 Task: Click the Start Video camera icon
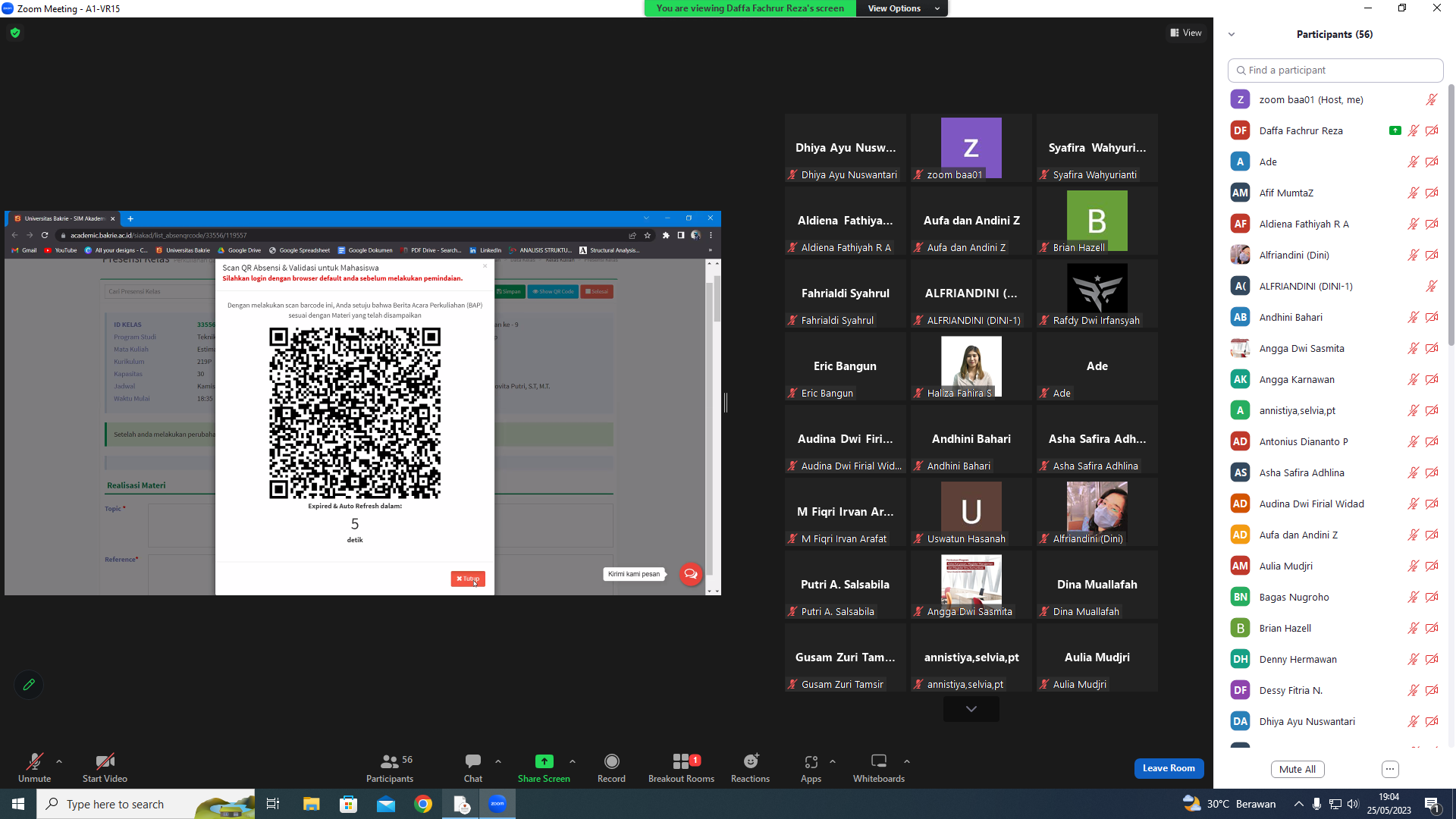[x=105, y=761]
